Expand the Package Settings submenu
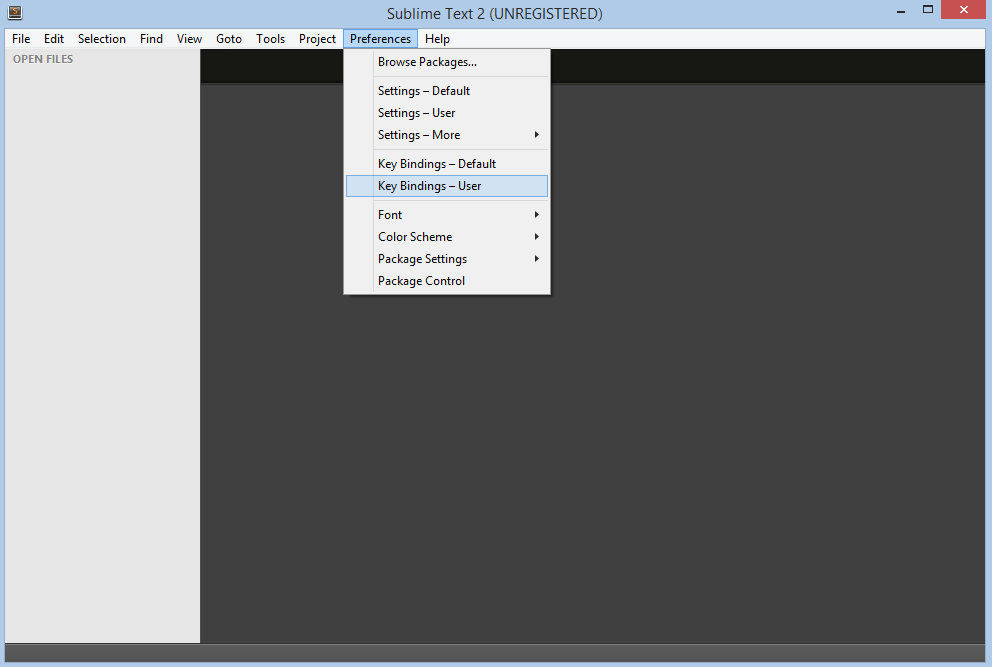The height and width of the screenshot is (667, 992). tap(447, 259)
